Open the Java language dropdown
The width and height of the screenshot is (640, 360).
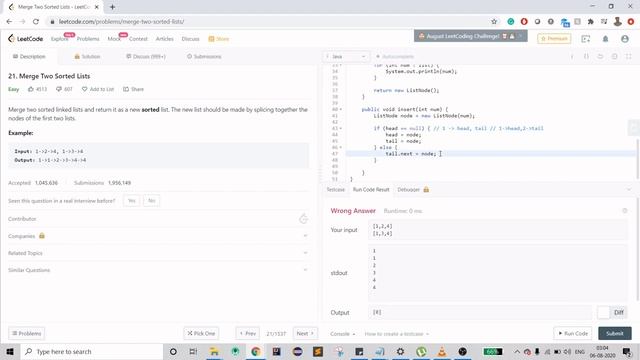coord(346,56)
